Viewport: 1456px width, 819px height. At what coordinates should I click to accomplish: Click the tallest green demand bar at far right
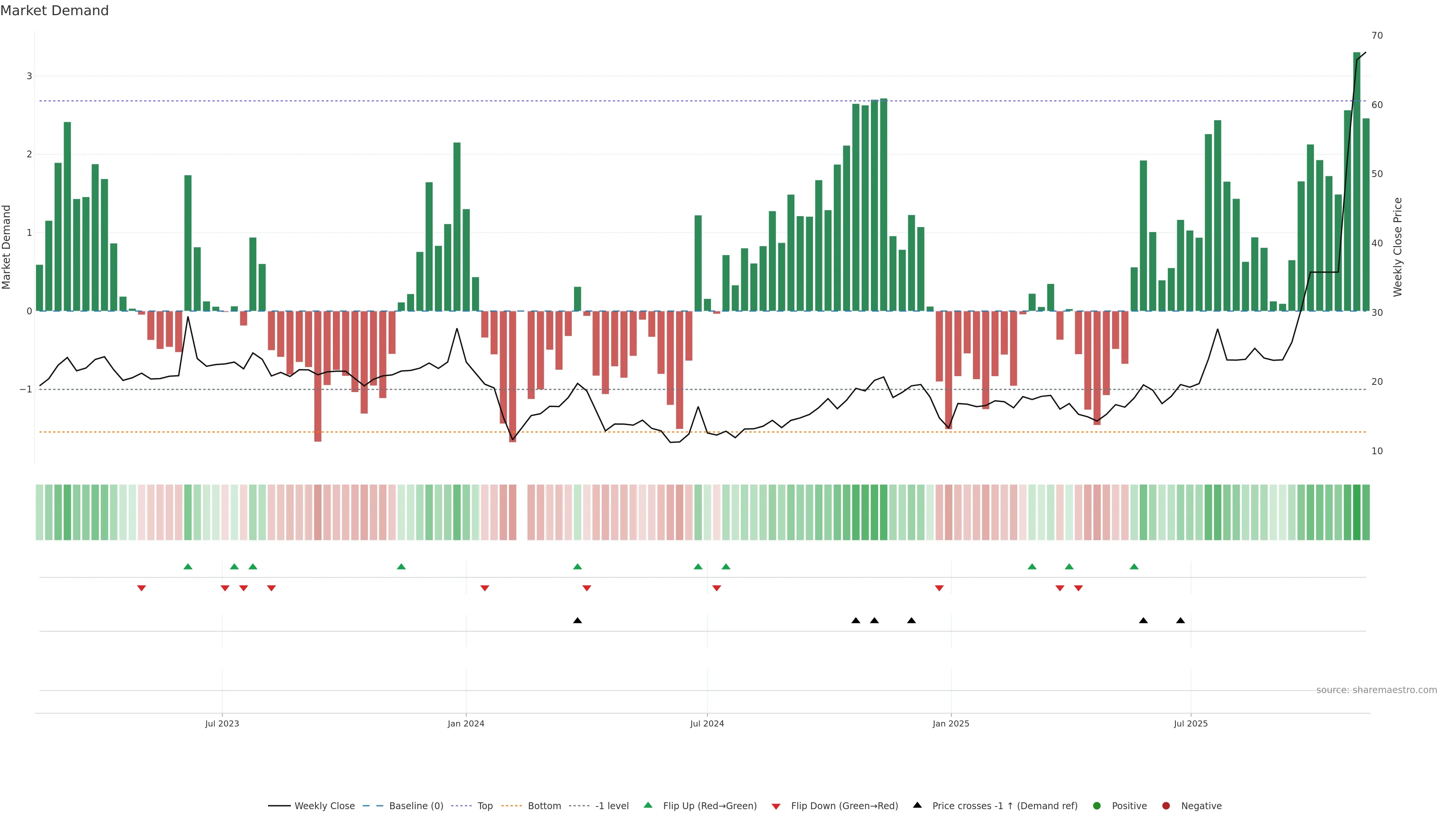(x=1357, y=181)
